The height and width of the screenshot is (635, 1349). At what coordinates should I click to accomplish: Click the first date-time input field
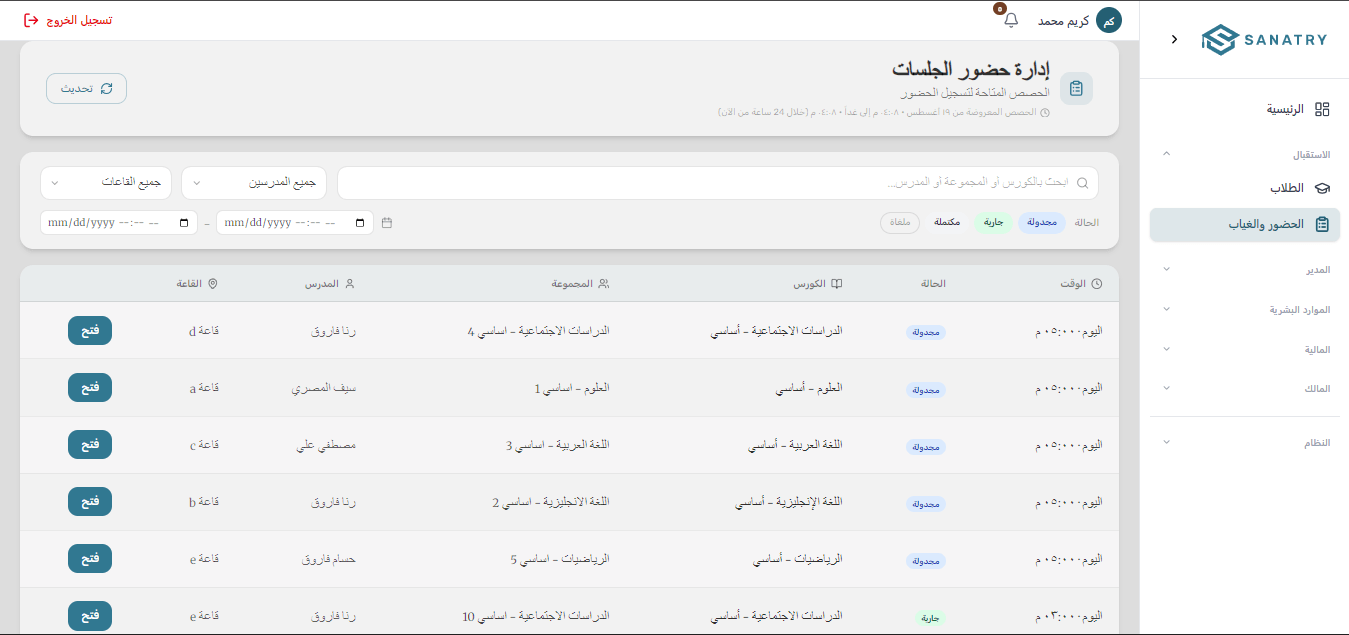(x=295, y=223)
